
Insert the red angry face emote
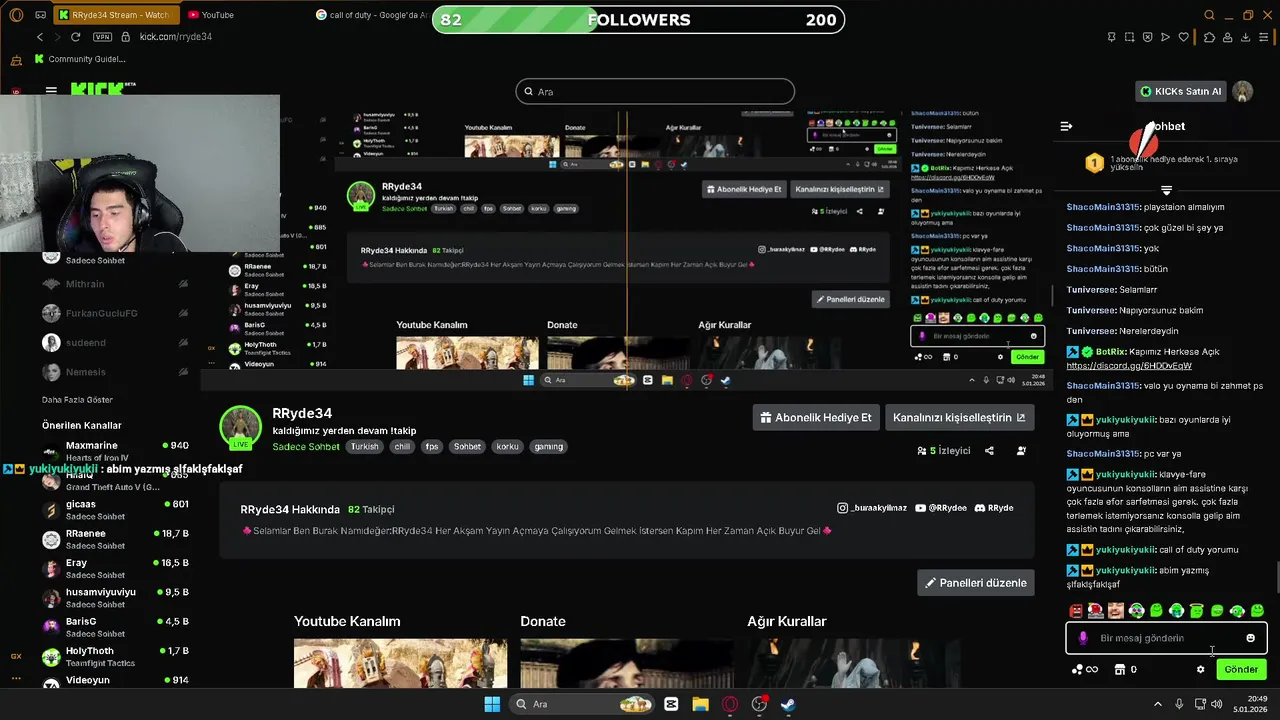click(x=1076, y=611)
